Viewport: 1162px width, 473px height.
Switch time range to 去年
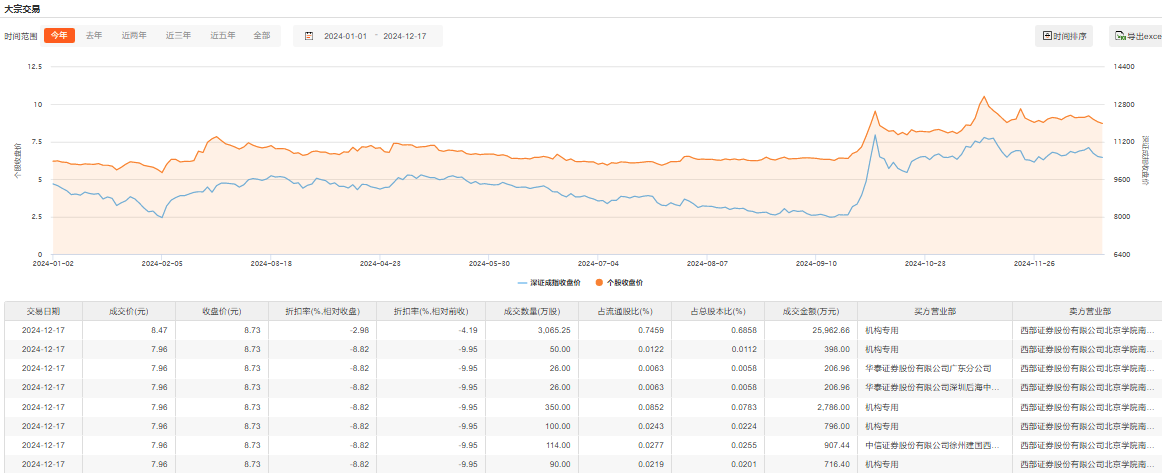[x=94, y=35]
